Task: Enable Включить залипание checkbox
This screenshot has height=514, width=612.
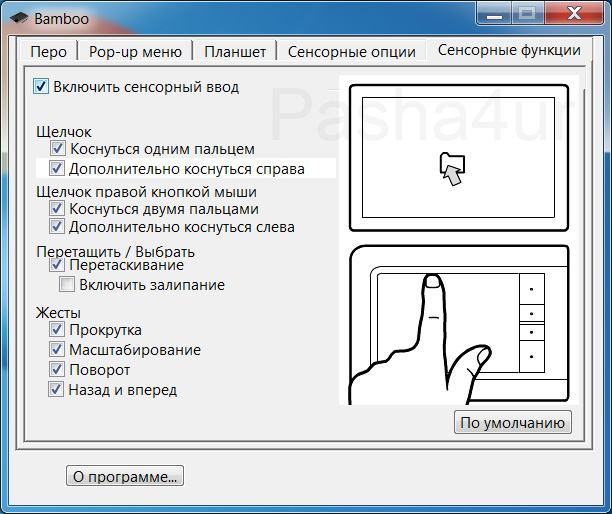Action: point(67,285)
